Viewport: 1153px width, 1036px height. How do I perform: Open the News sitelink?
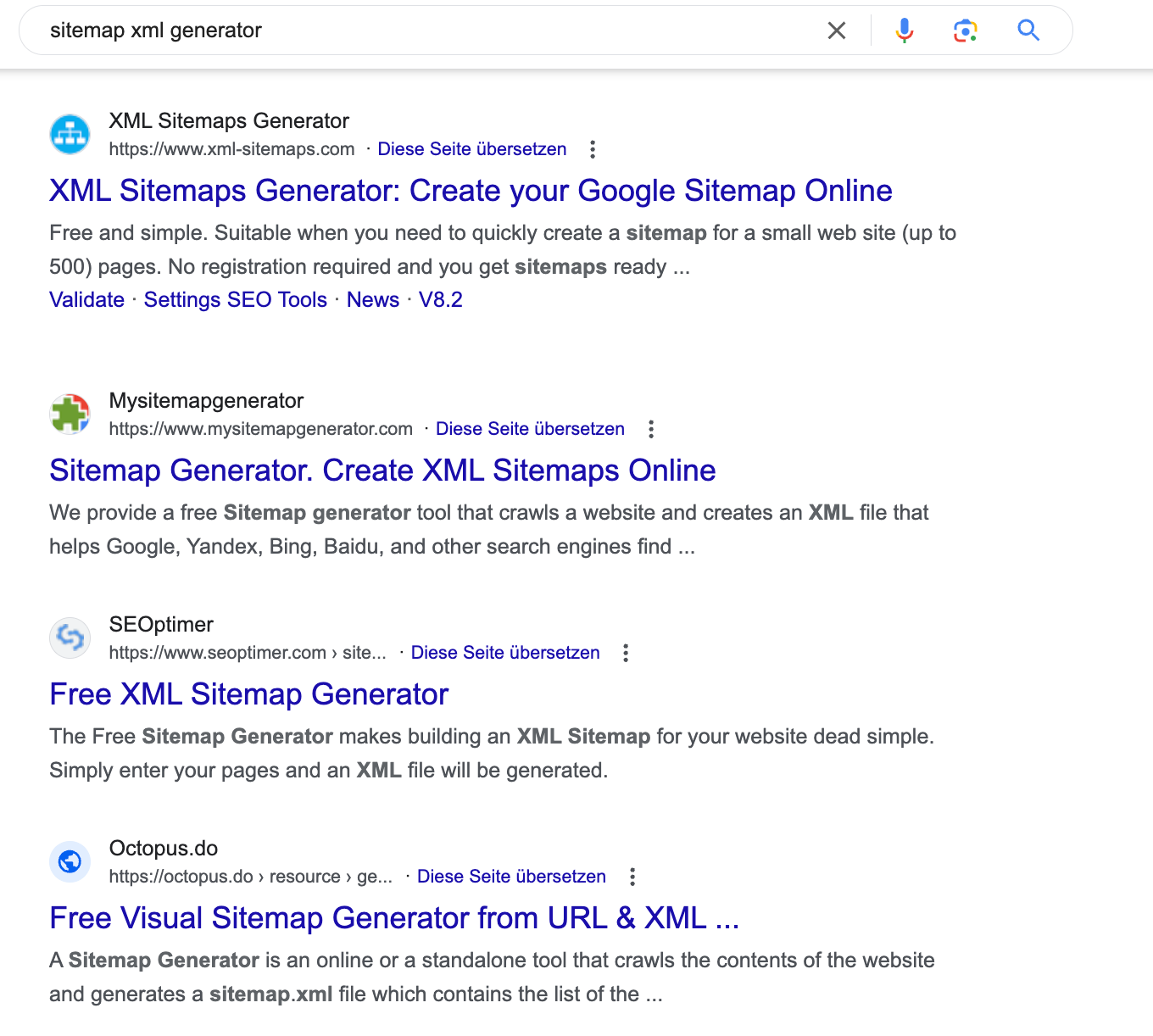point(373,300)
